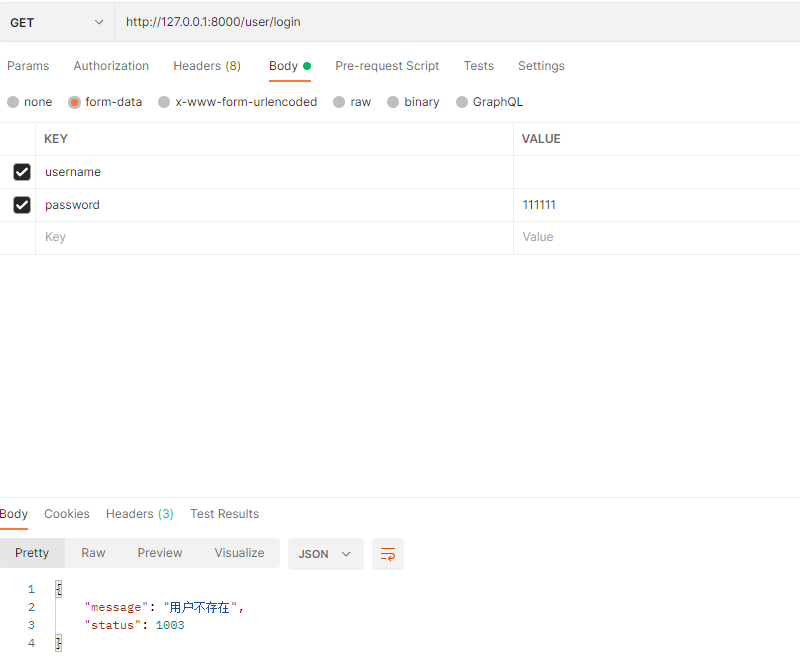Open the request Headers (8) tab
The height and width of the screenshot is (669, 800).
pos(207,66)
